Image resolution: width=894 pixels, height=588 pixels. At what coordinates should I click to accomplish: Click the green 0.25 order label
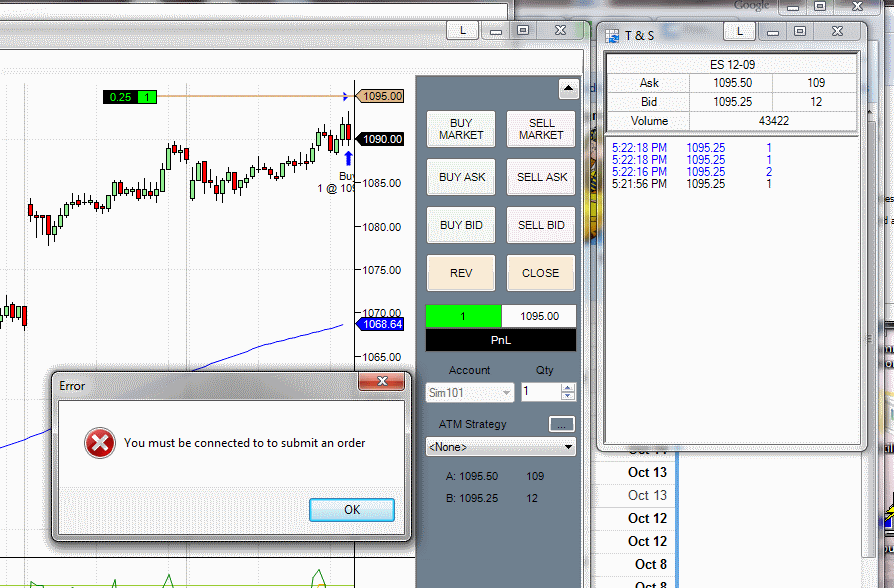coord(129,97)
